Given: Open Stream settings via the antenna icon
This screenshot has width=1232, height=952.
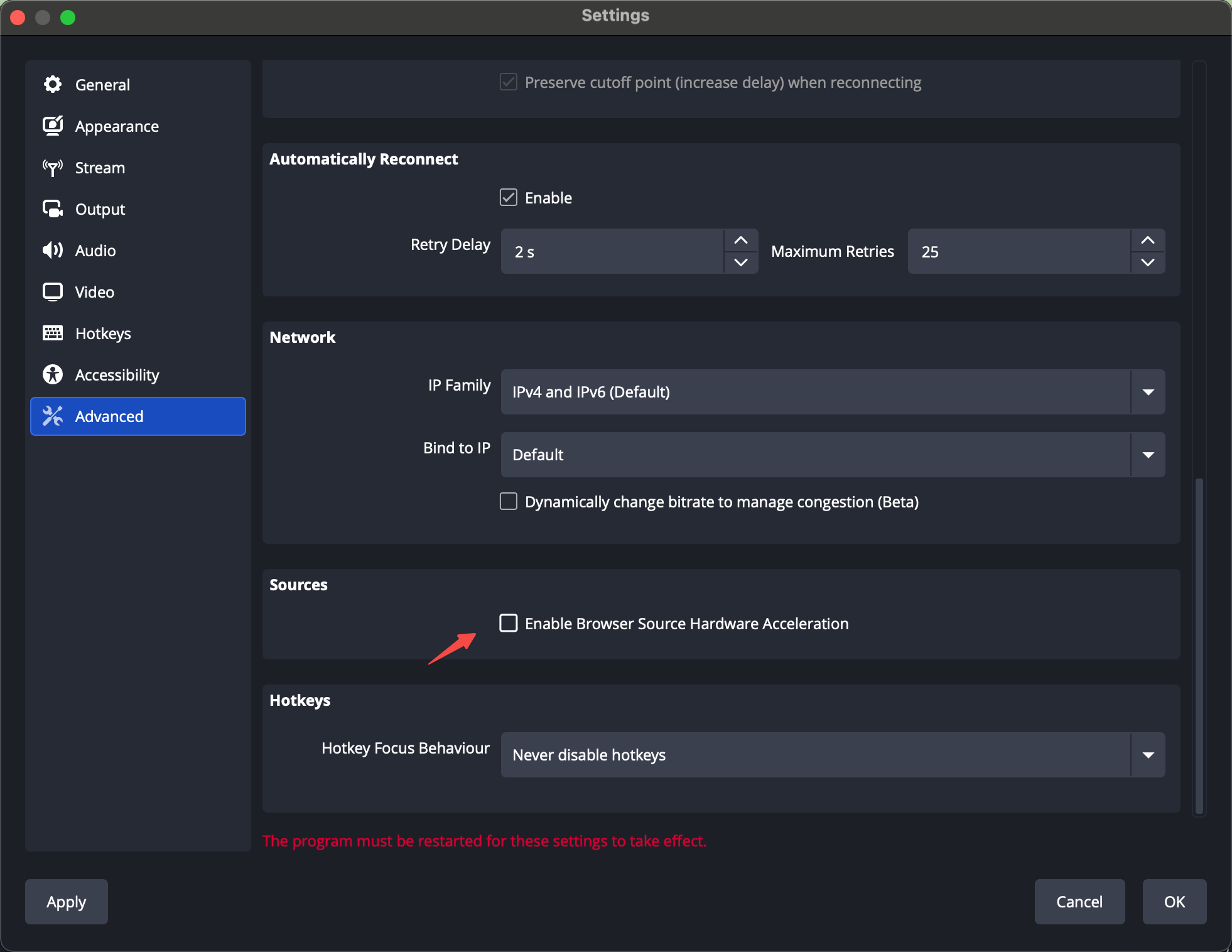Looking at the screenshot, I should pos(53,167).
